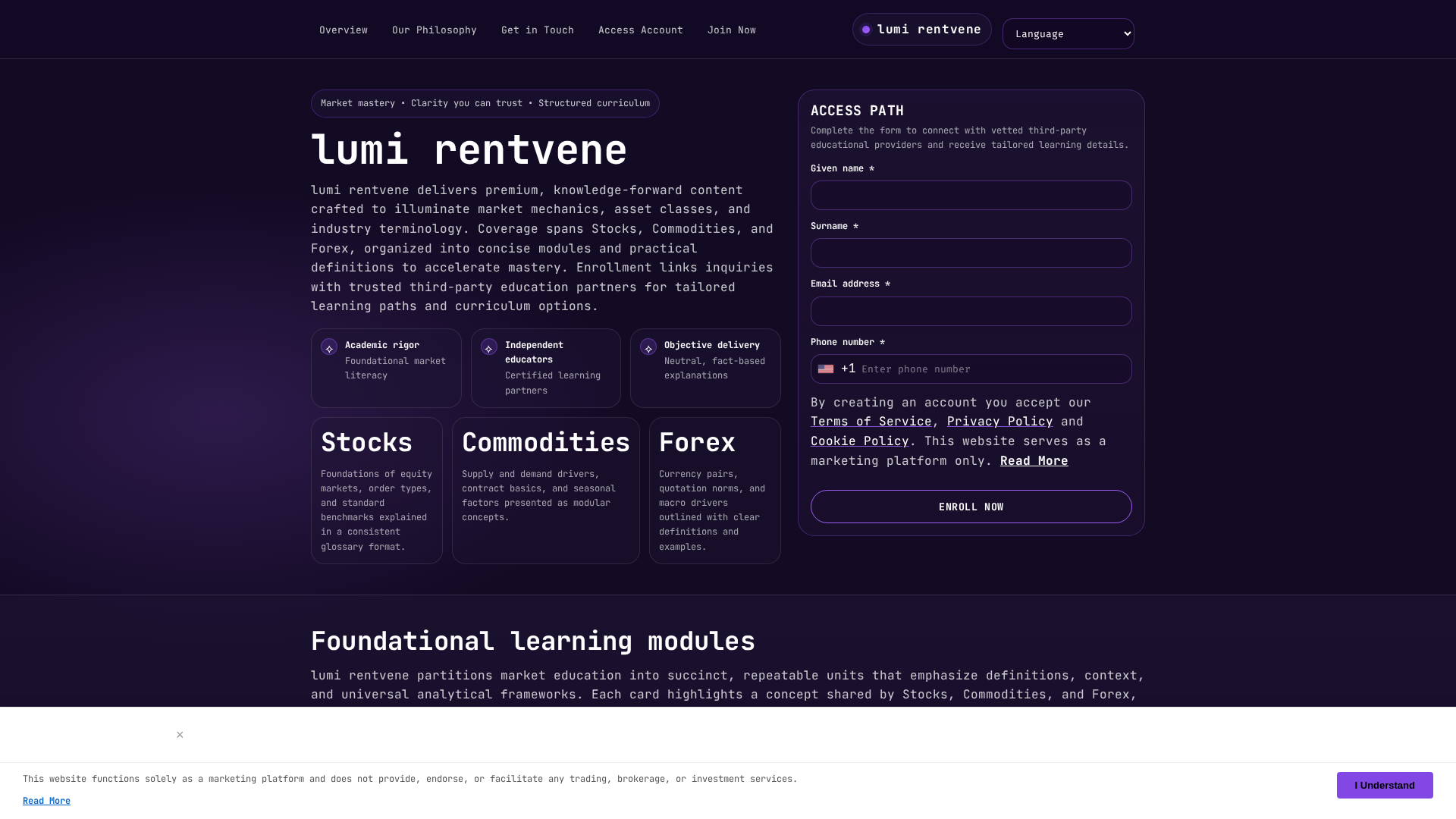Click Neutral, fact-based explanations text

[x=714, y=369]
